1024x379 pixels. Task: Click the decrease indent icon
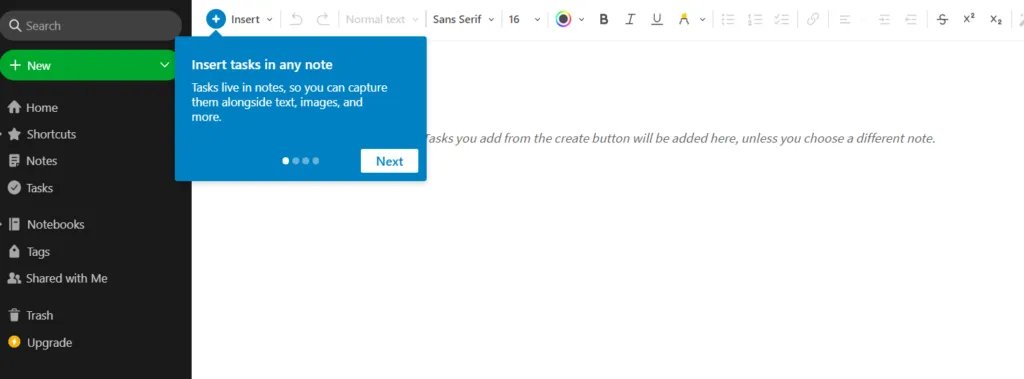[910, 20]
